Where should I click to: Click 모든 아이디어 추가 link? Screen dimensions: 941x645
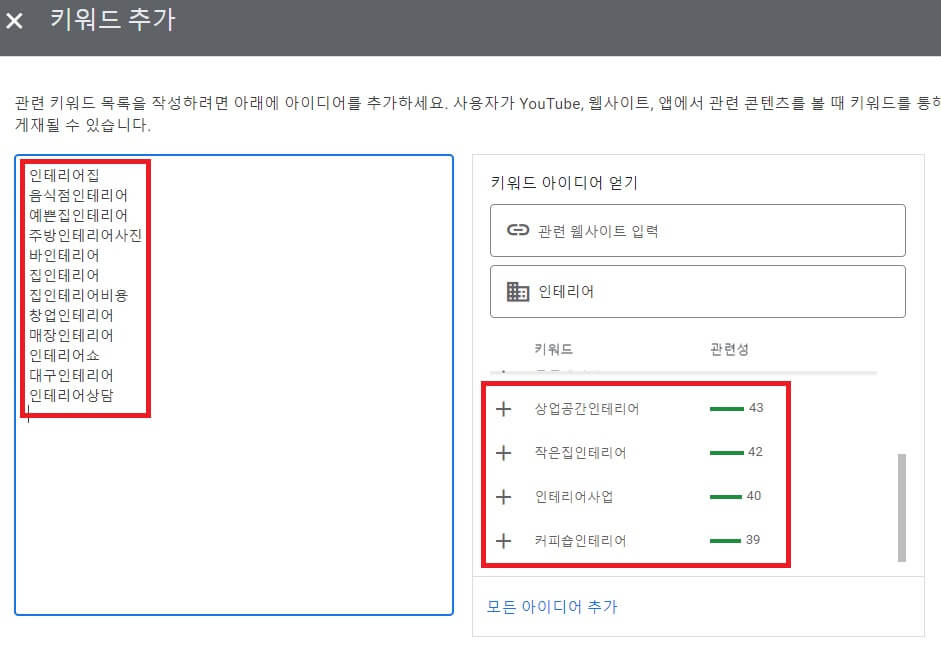552,607
